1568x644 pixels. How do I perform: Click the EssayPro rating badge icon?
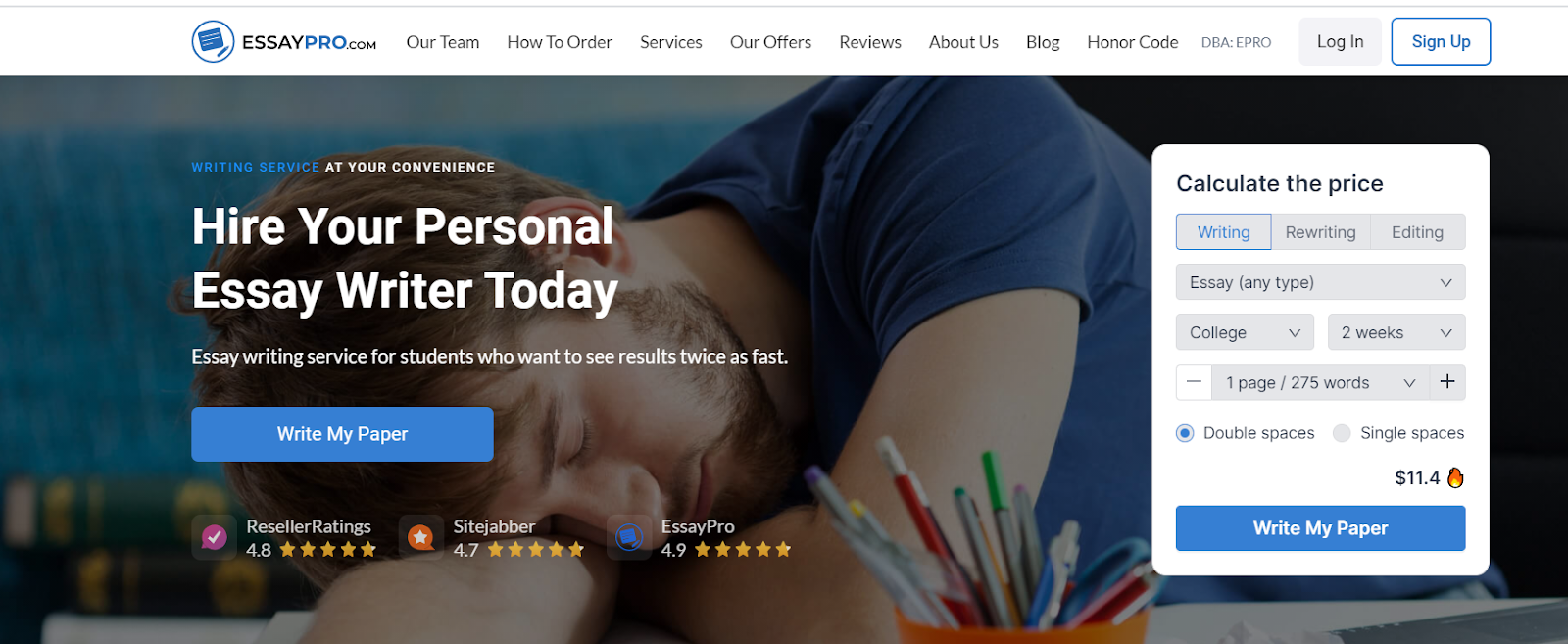click(x=628, y=537)
